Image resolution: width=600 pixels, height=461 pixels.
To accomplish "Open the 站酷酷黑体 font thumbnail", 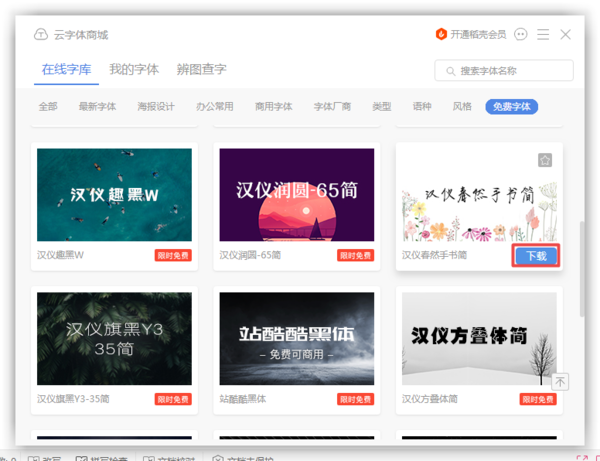I will [297, 338].
